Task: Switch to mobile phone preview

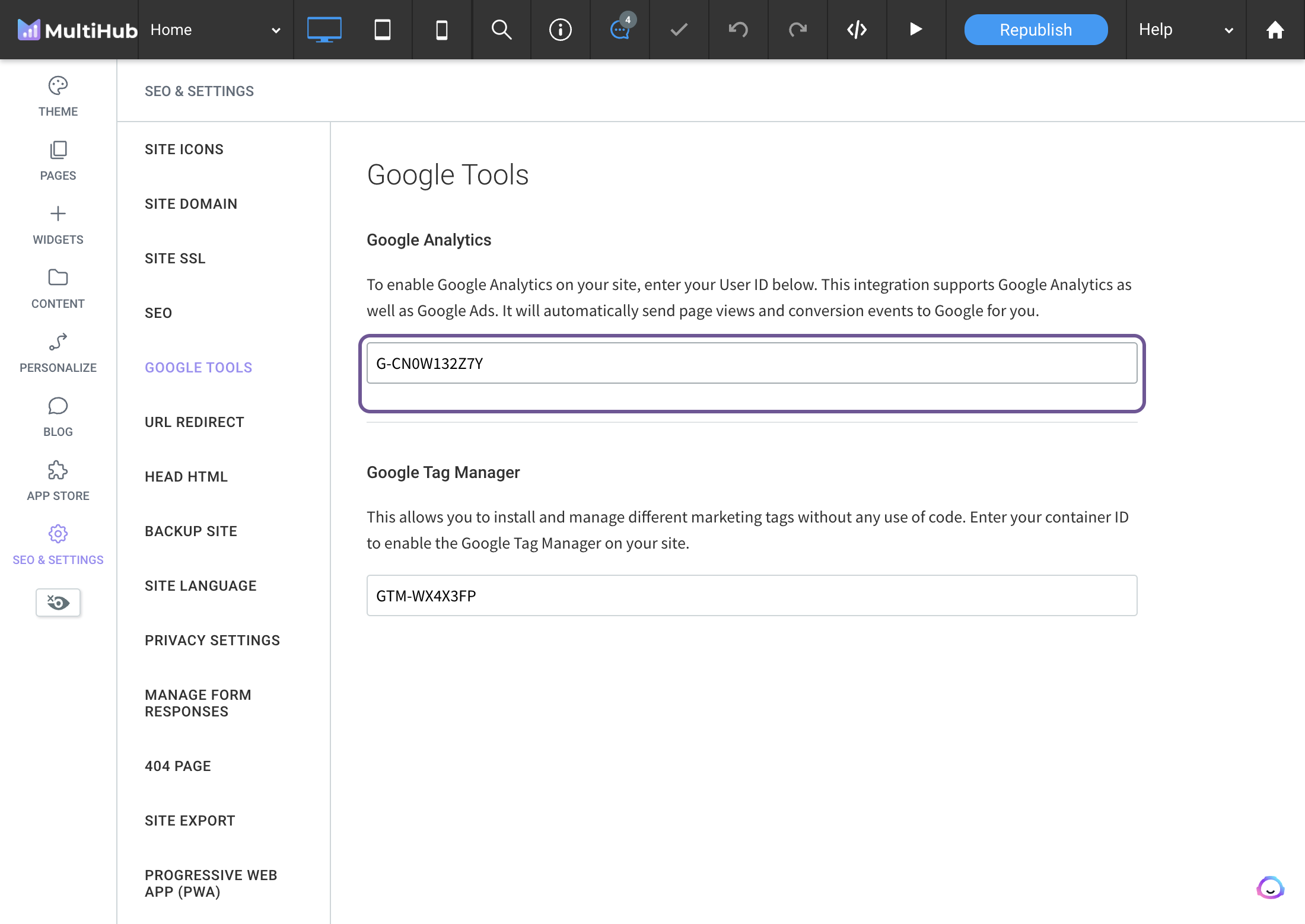Action: (442, 30)
